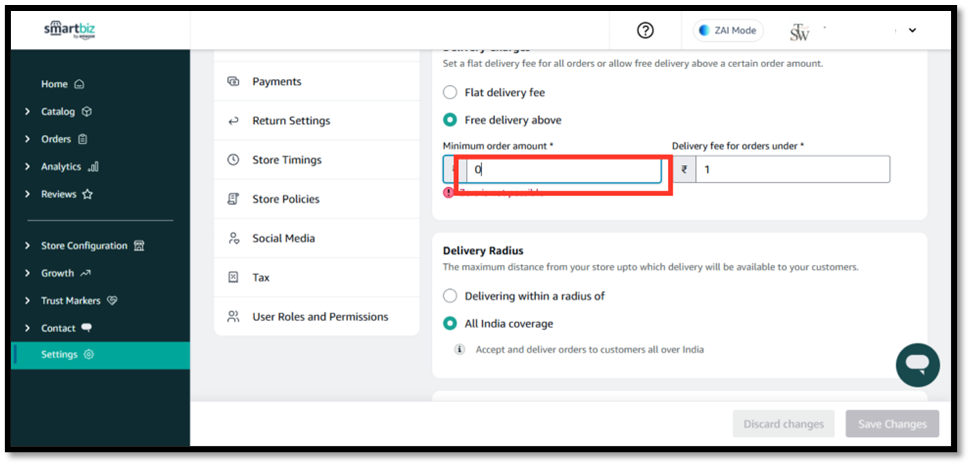
Task: Click the Discard changes button
Action: coord(783,424)
